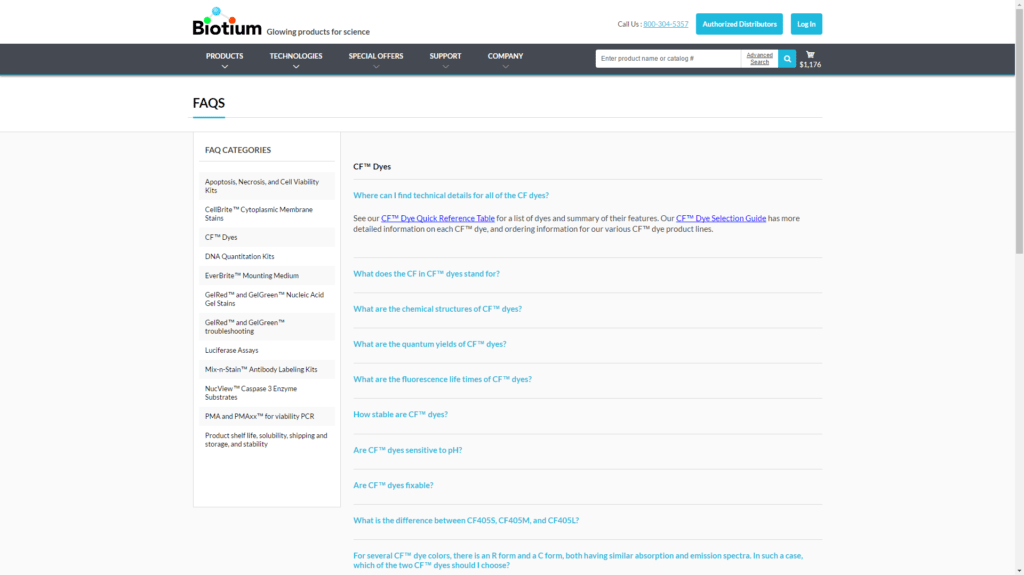Open the PRODUCTS menu
The height and width of the screenshot is (575, 1024).
(225, 56)
